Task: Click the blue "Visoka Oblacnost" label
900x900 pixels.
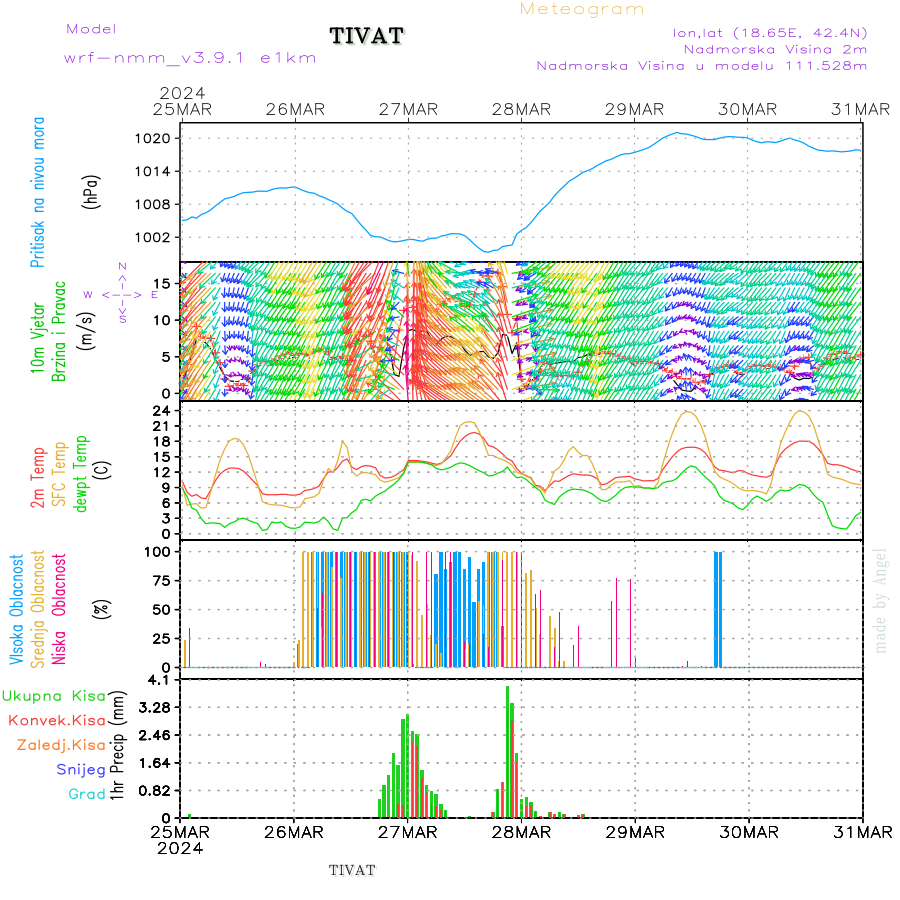Action: pyautogui.click(x=16, y=610)
